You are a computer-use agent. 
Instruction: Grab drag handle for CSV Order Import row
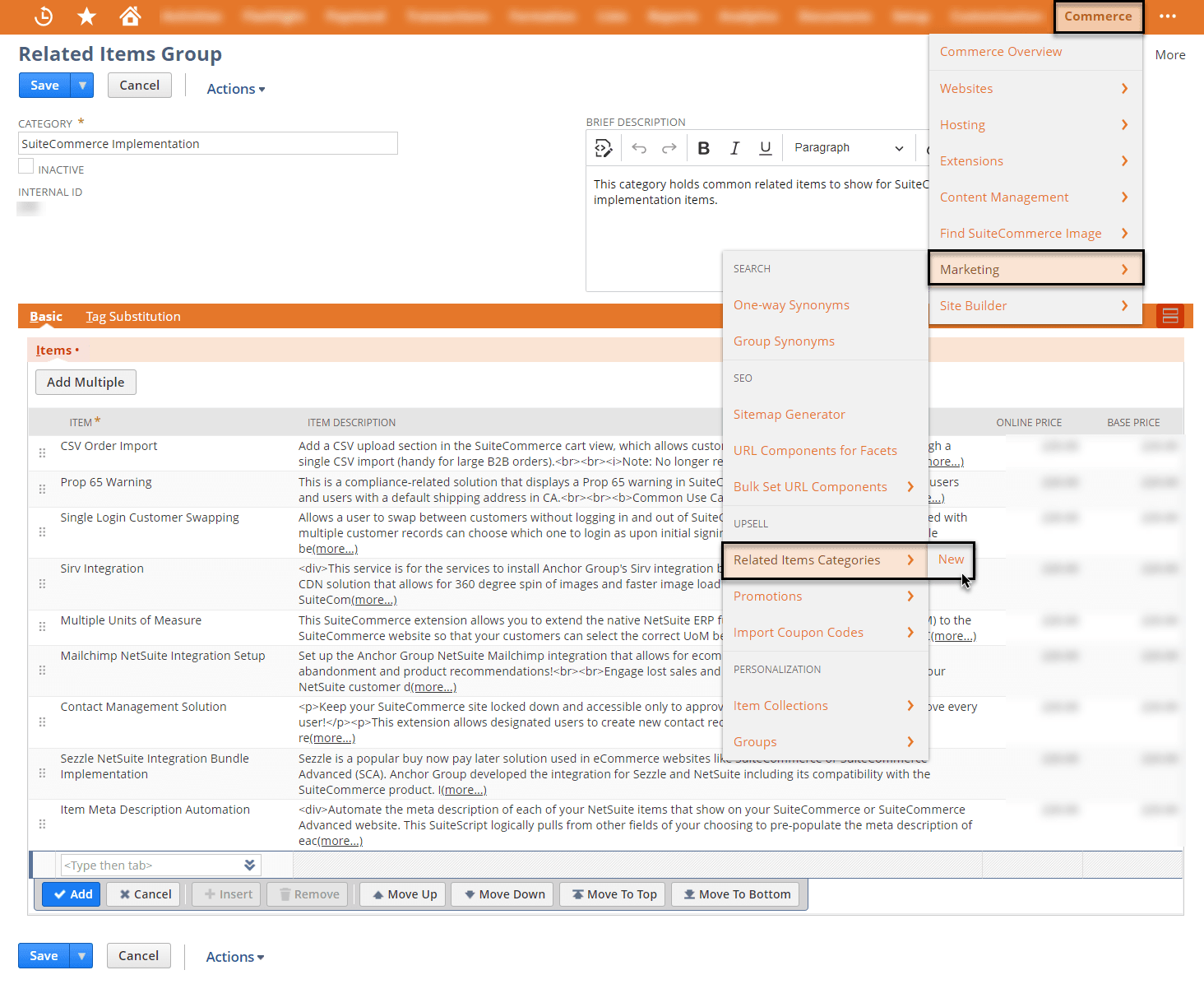(42, 453)
